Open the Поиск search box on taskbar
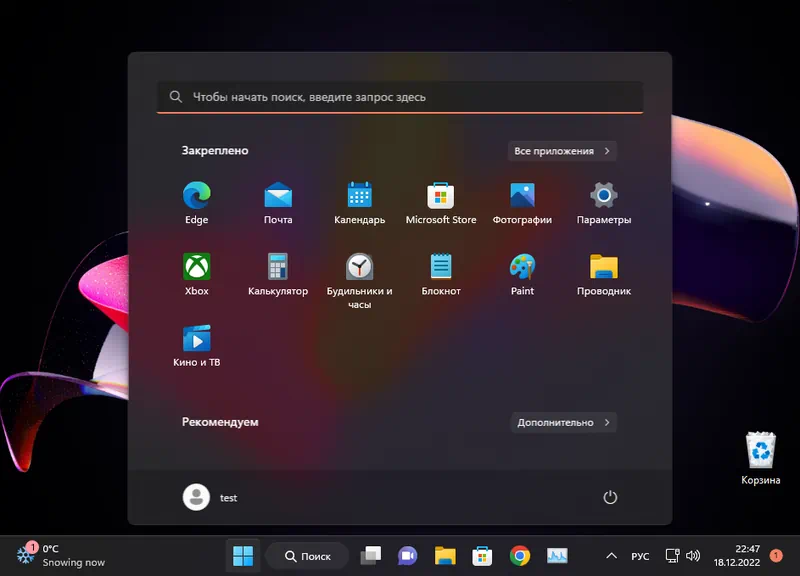Viewport: 800px width, 576px height. click(308, 556)
